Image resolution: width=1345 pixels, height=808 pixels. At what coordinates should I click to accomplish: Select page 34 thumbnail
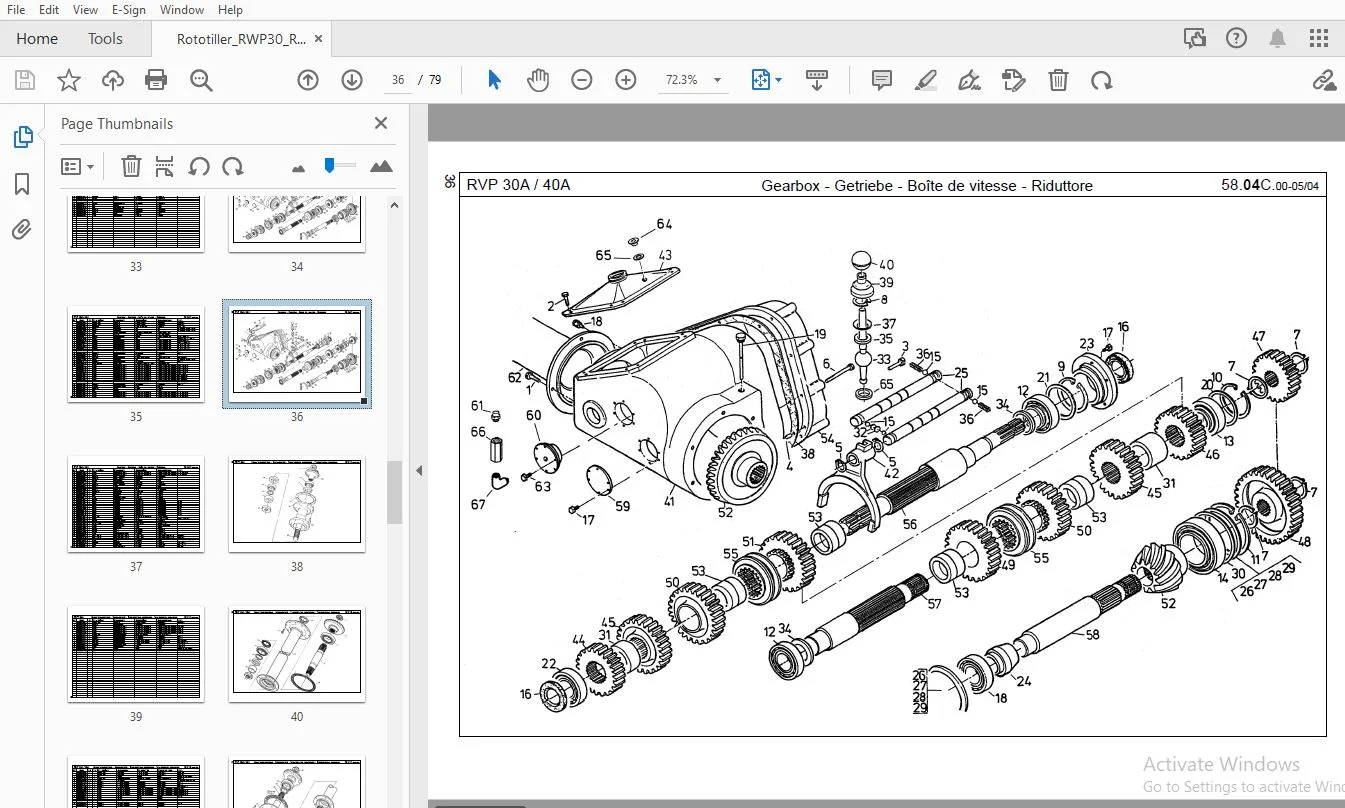297,224
